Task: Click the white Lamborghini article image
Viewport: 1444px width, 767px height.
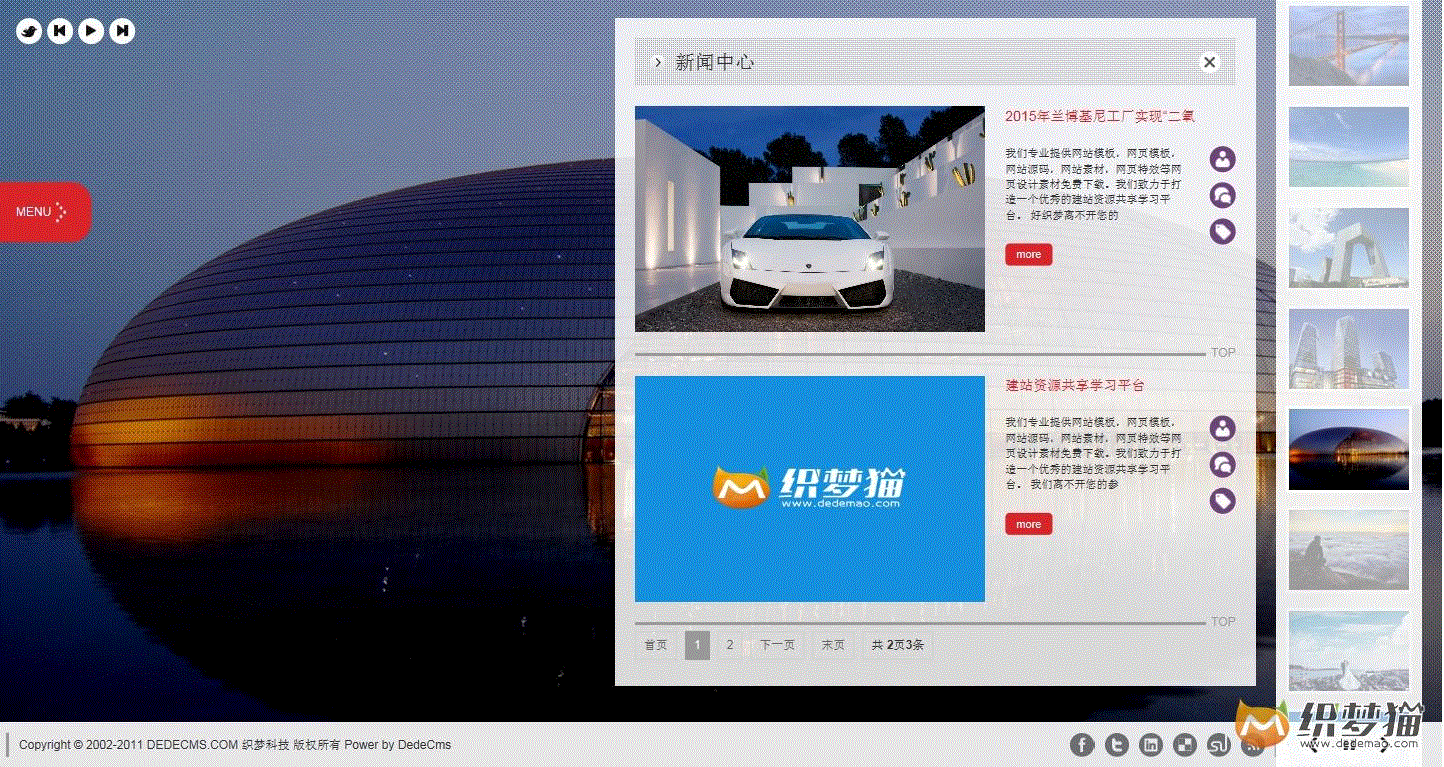Action: point(810,219)
